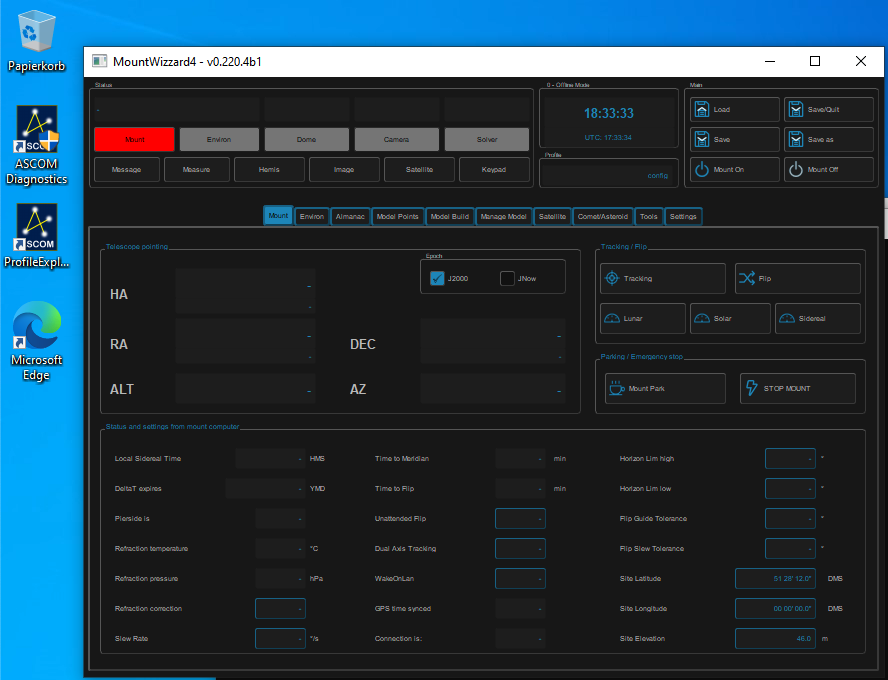Select the ASCOM Diagnostics desktop shortcut
Viewport: 888px width, 680px height.
tap(36, 146)
